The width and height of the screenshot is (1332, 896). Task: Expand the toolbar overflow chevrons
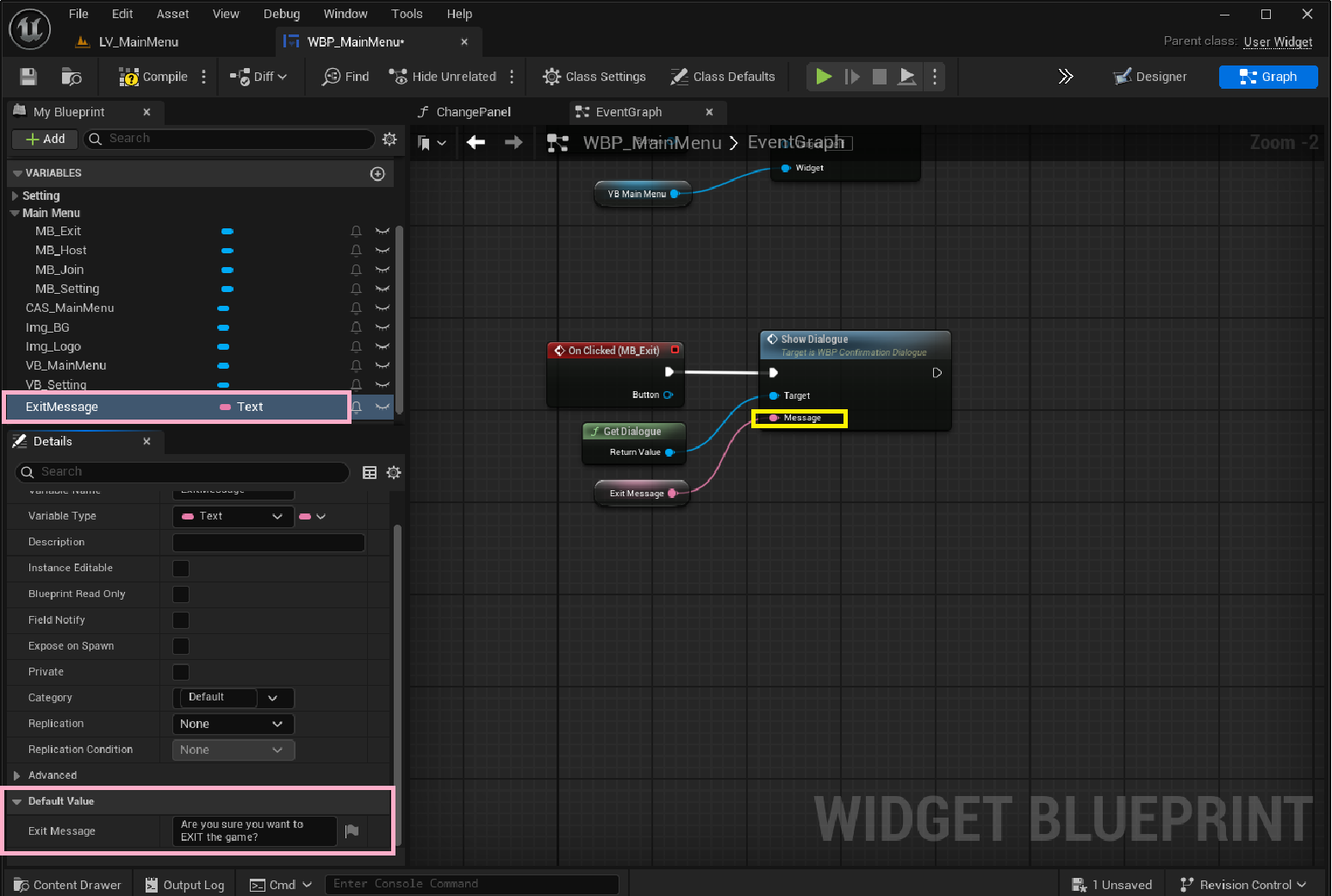pyautogui.click(x=1066, y=77)
